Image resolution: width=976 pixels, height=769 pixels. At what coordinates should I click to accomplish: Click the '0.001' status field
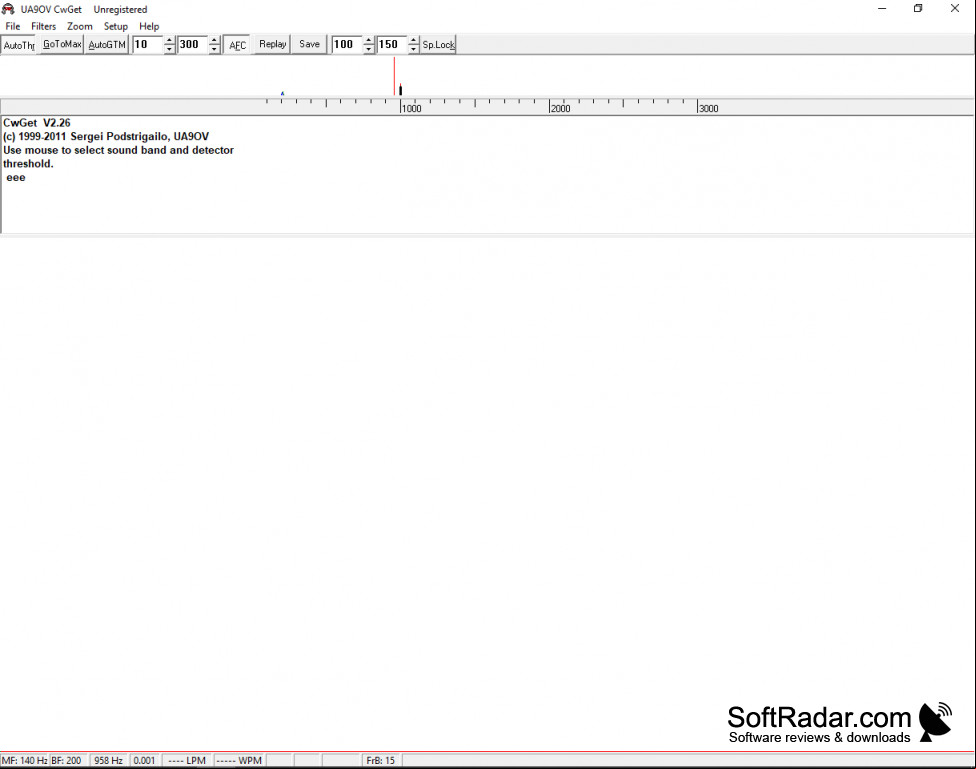point(144,760)
